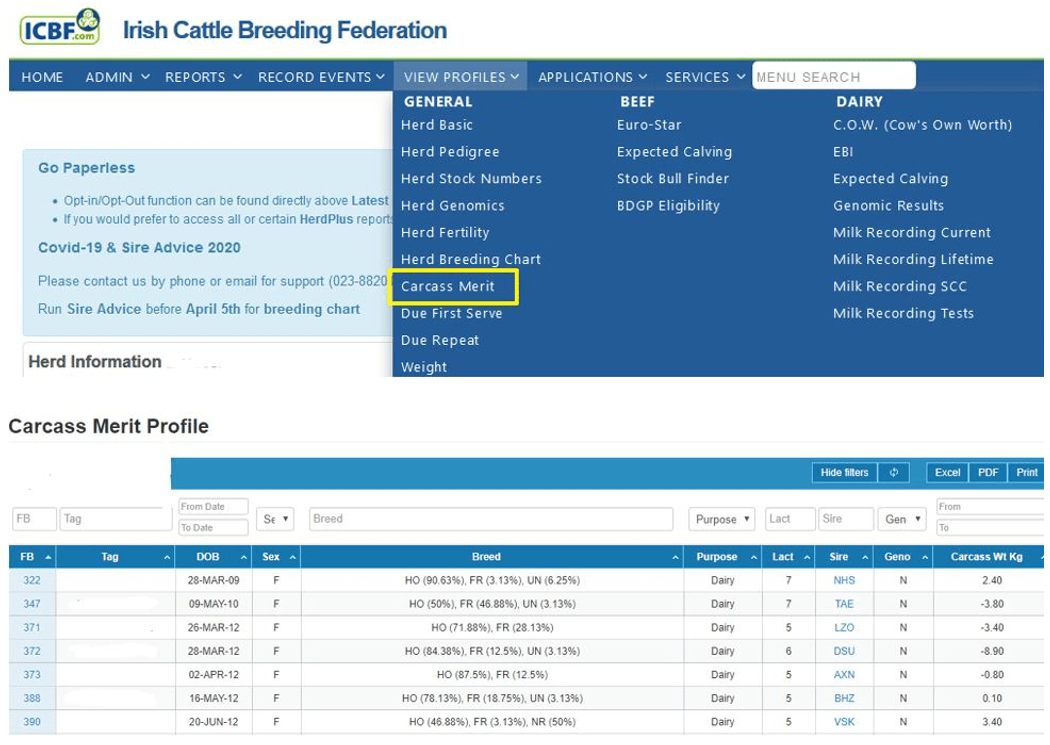
Task: Open Genomic Results
Action: pyautogui.click(x=889, y=205)
